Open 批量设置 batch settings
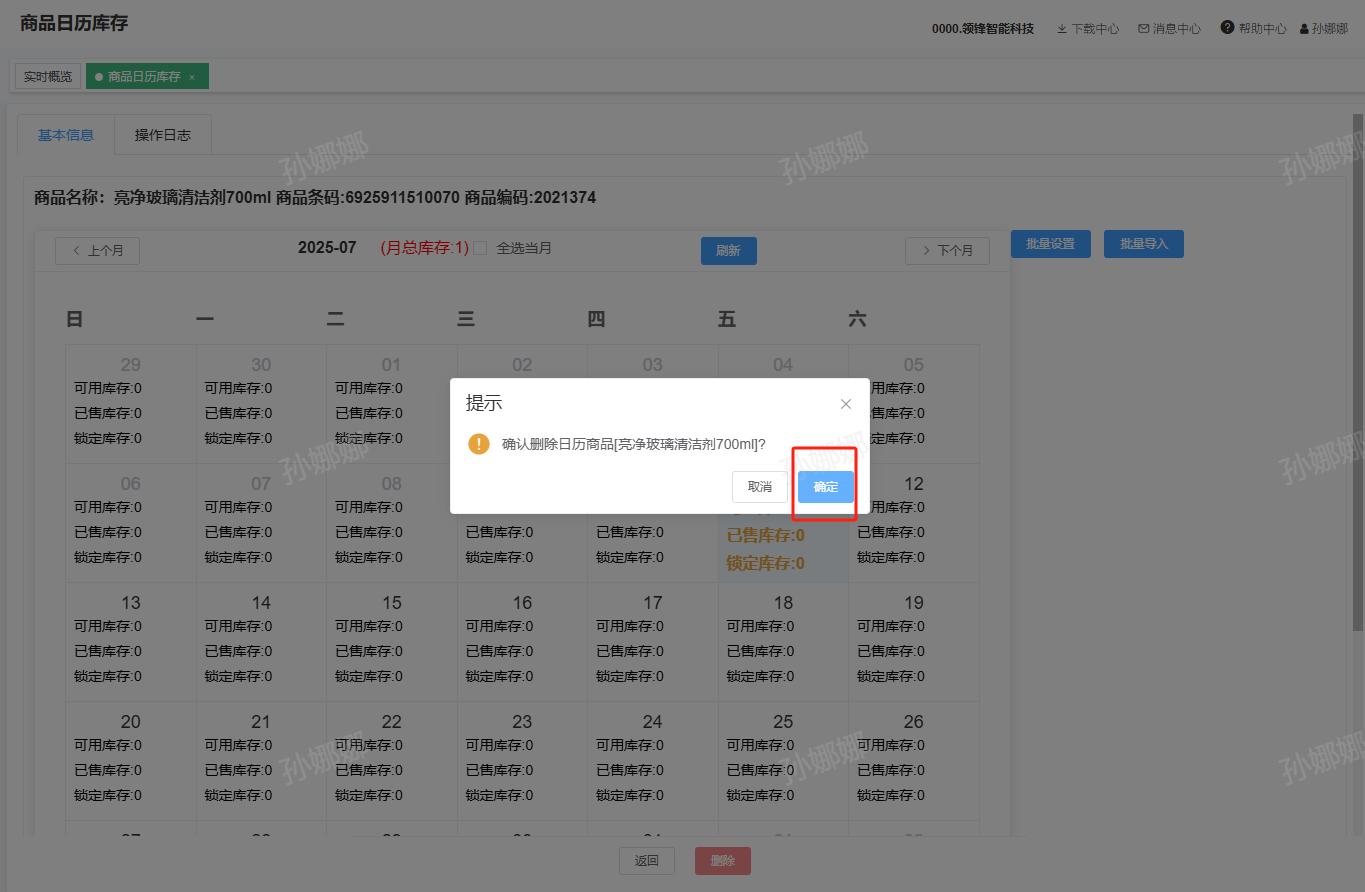 pyautogui.click(x=1050, y=244)
